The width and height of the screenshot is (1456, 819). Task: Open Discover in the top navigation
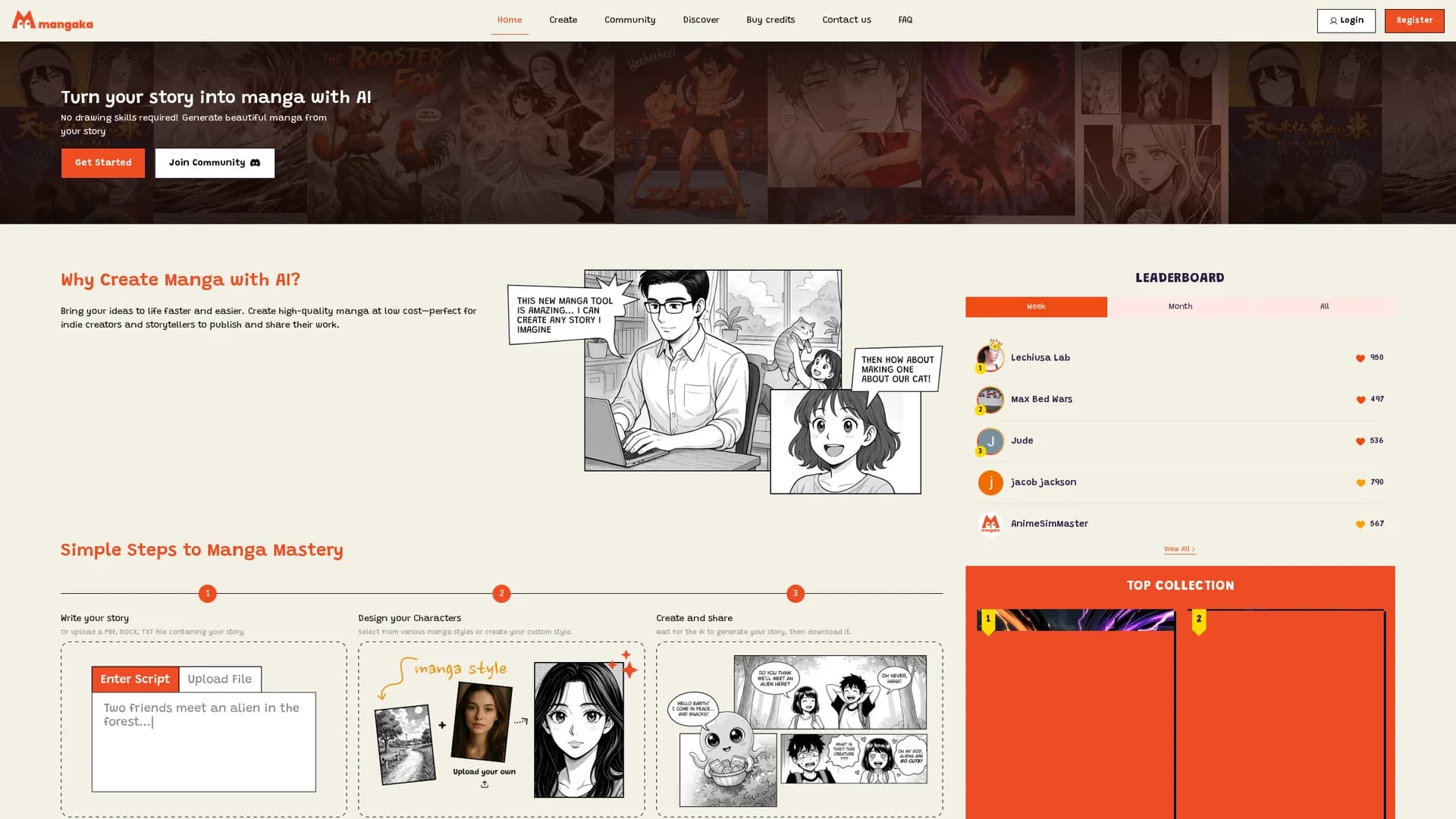[x=701, y=20]
